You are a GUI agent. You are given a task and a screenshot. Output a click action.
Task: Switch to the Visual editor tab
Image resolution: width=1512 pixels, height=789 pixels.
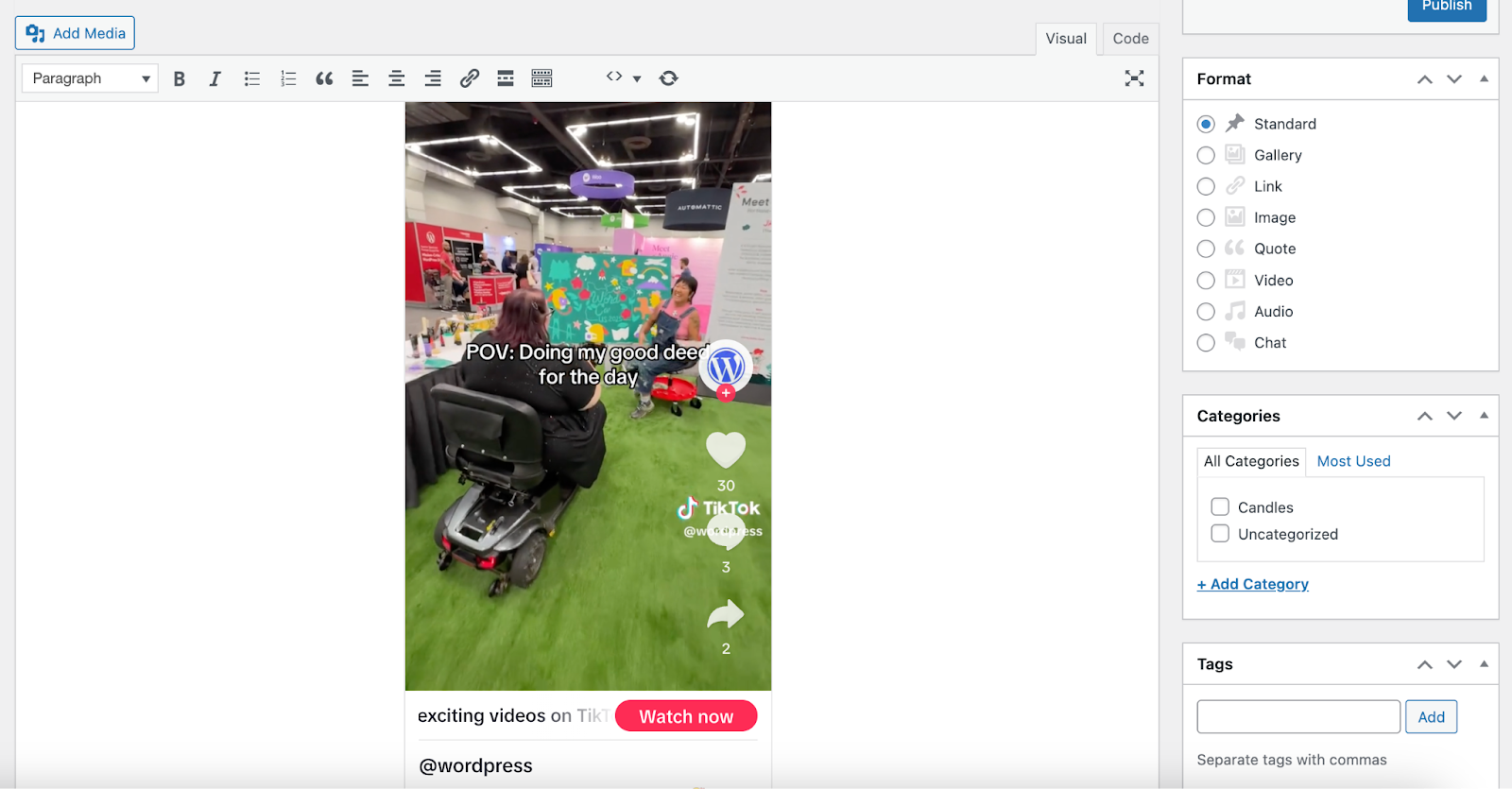coord(1066,39)
